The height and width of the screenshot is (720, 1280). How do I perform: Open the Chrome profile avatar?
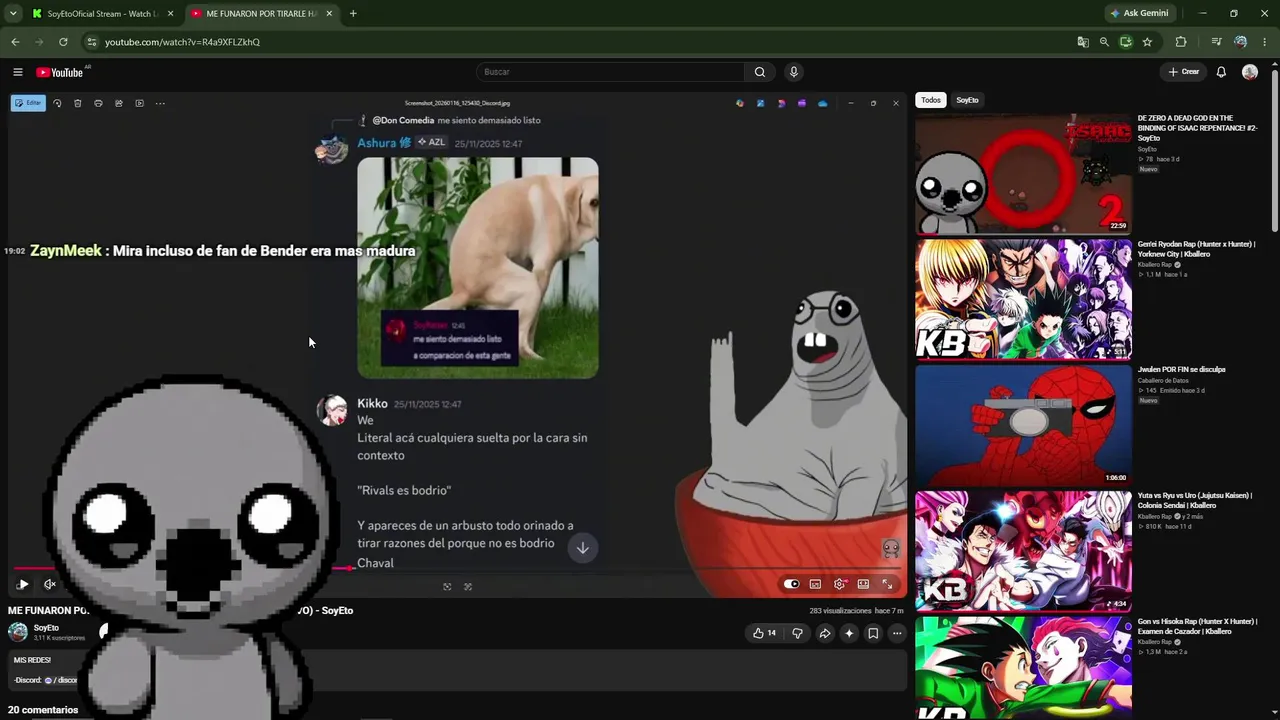[1241, 42]
